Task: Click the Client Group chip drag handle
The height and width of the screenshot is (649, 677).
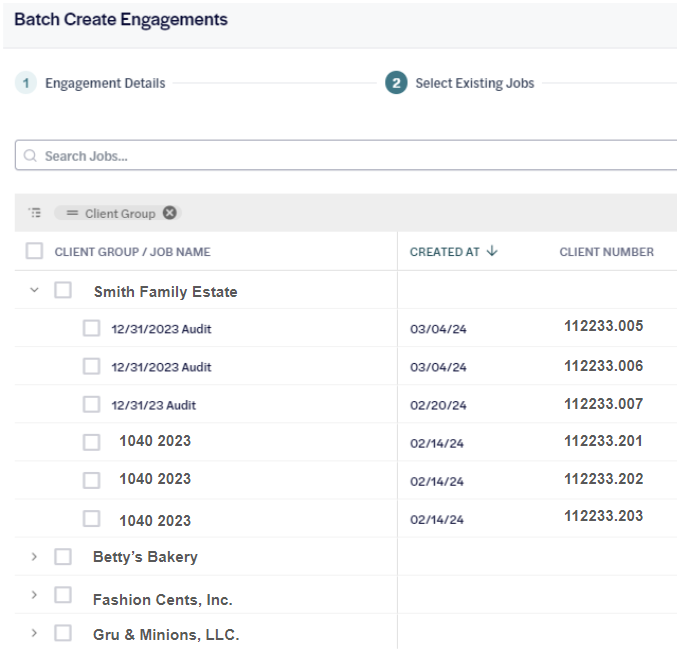Action: pos(72,213)
